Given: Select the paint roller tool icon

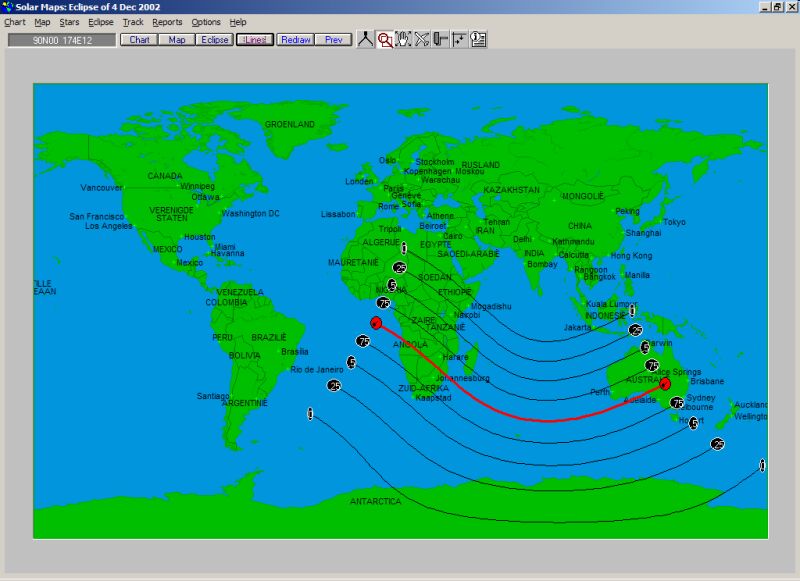Looking at the screenshot, I should [440, 40].
